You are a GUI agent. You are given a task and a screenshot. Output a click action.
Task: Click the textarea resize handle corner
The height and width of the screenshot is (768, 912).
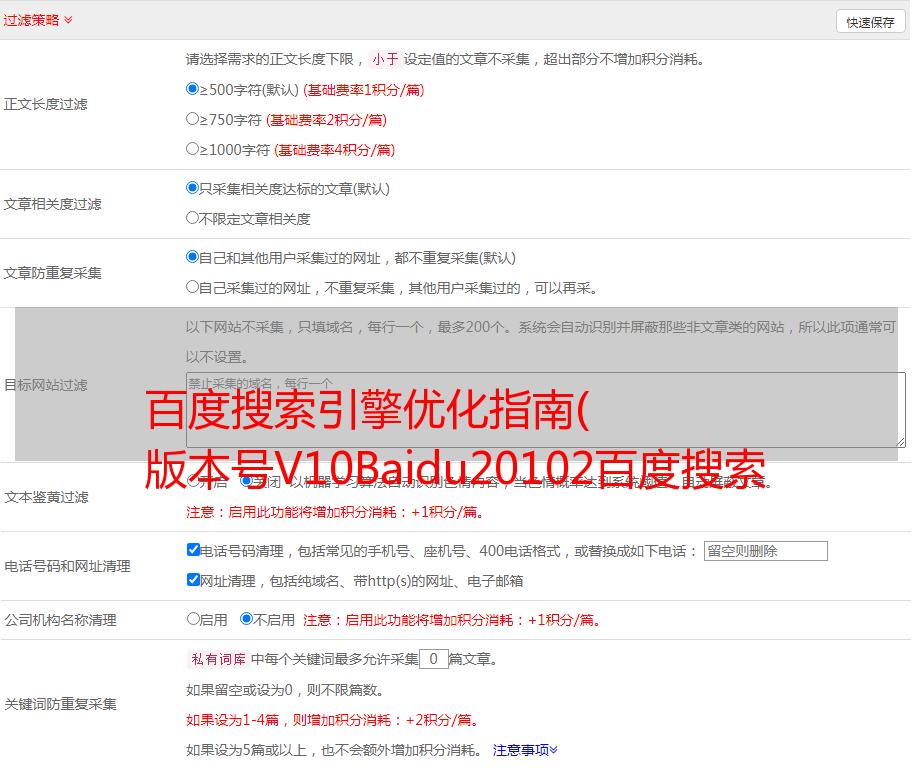pos(900,442)
